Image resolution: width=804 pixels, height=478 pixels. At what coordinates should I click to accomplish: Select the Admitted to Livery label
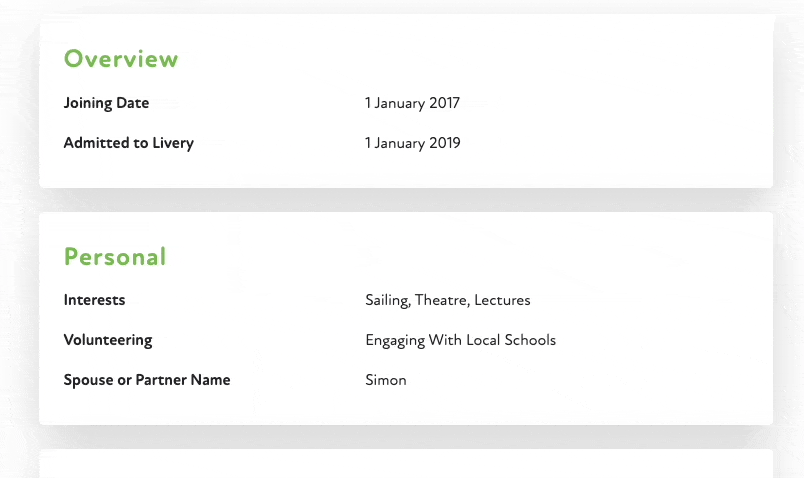pos(128,143)
